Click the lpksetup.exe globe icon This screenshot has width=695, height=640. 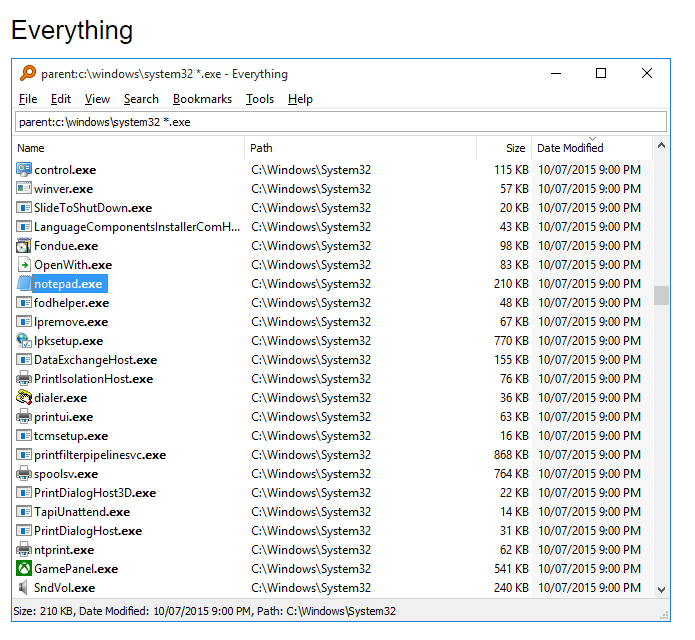(24, 340)
